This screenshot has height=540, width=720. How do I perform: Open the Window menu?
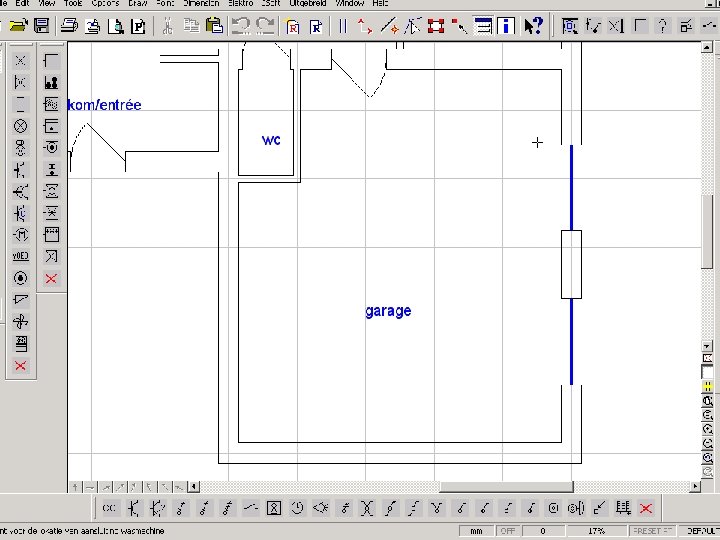[x=350, y=3]
